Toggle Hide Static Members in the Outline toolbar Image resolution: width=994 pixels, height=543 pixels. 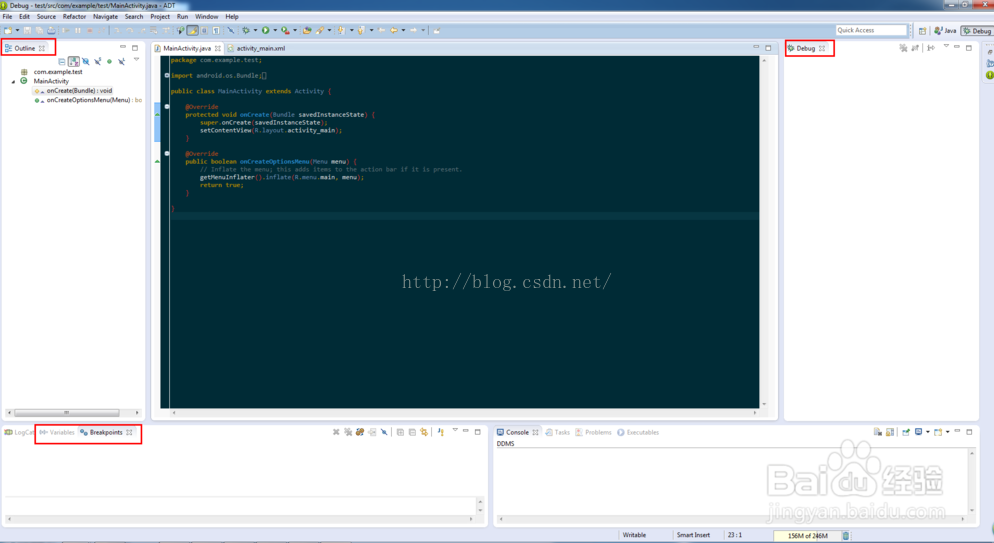[x=98, y=61]
